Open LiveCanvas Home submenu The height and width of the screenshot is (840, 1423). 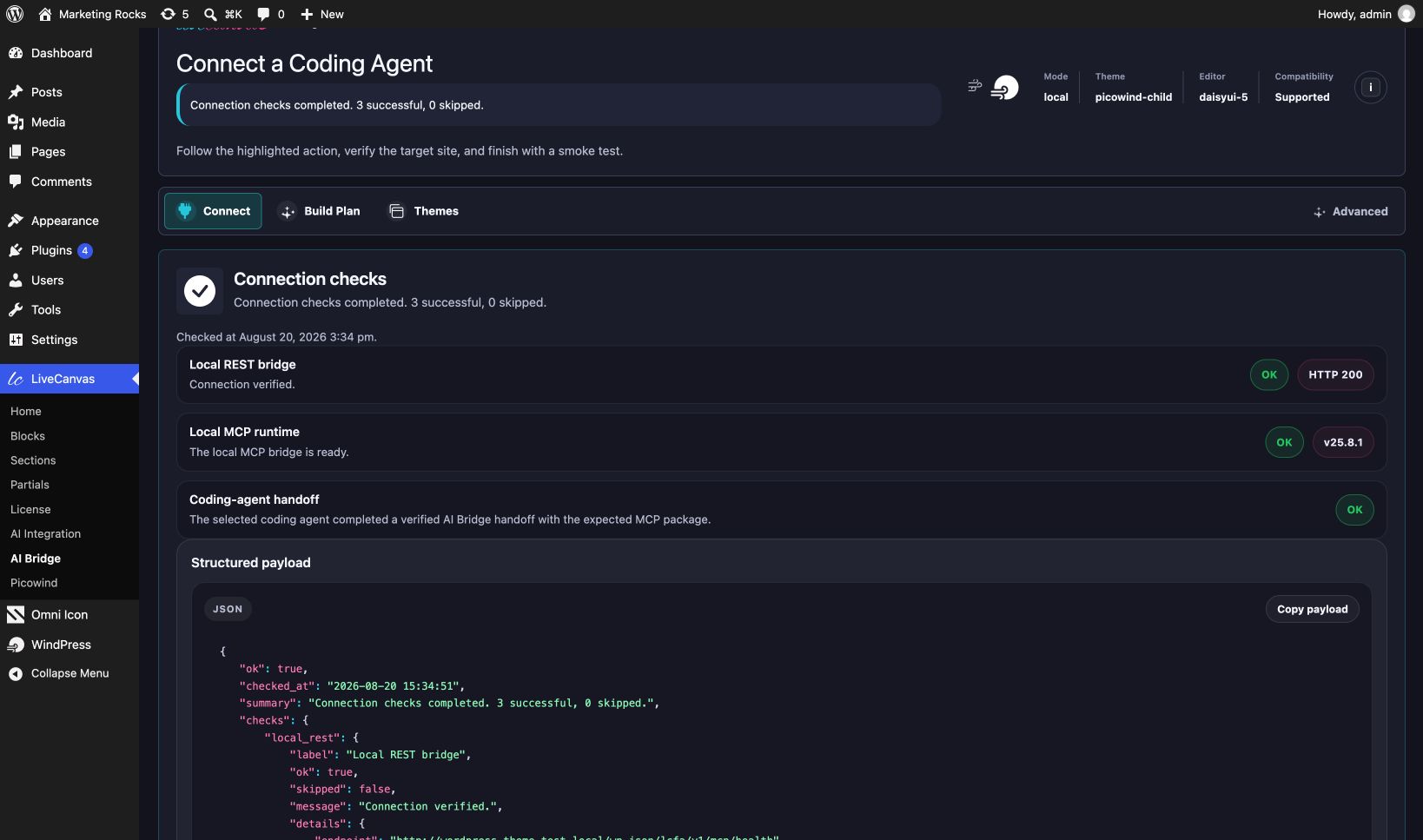click(x=26, y=411)
